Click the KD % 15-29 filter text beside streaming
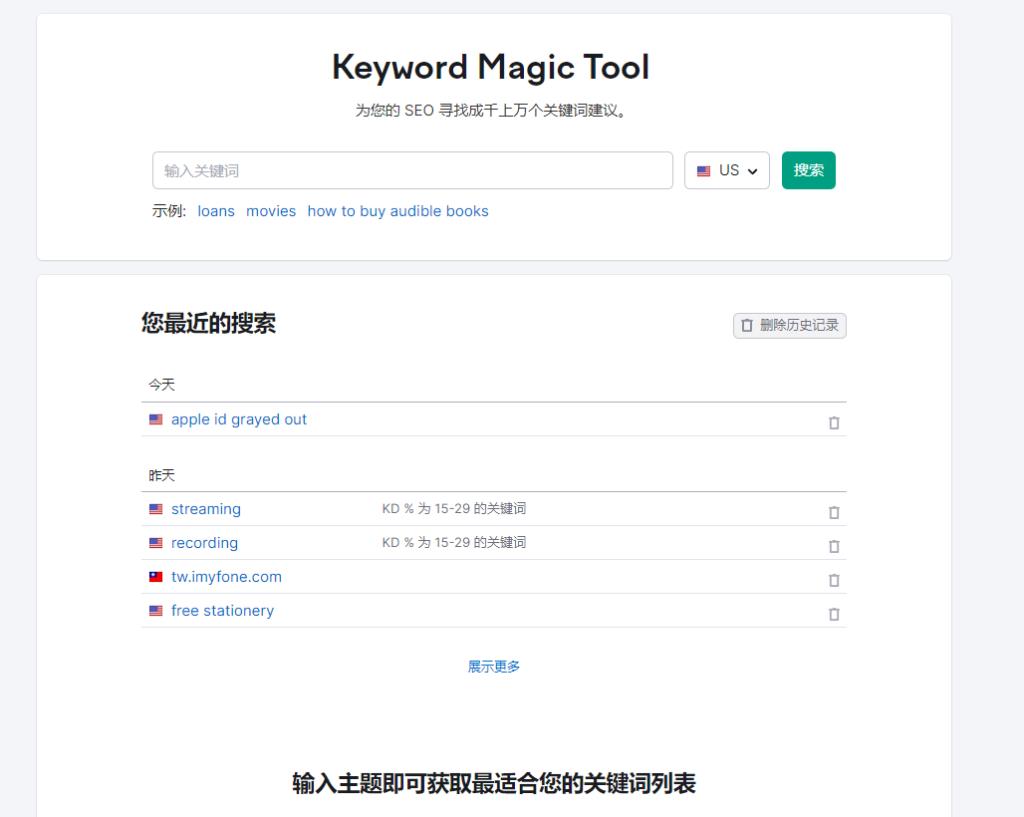 (x=454, y=508)
